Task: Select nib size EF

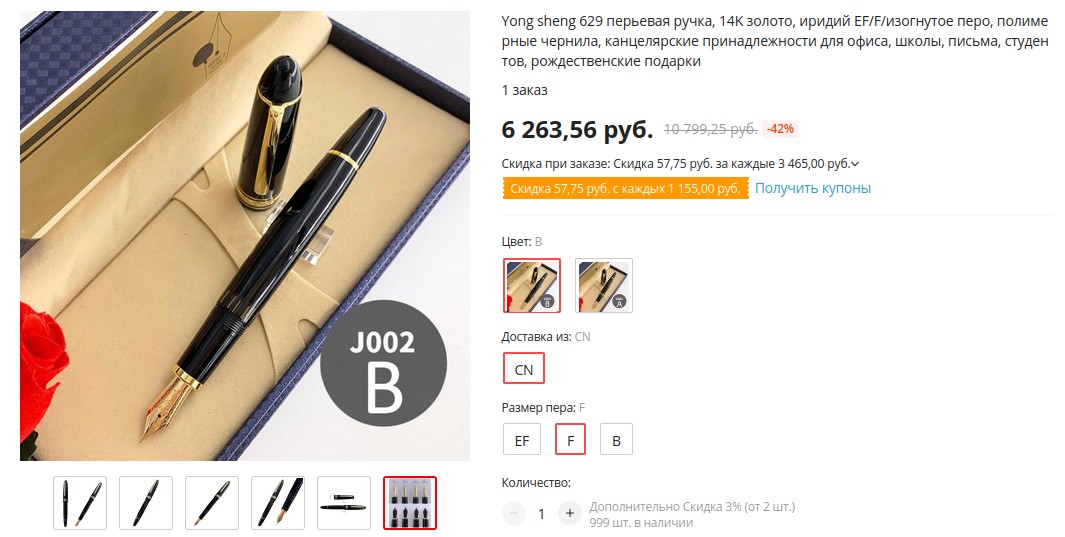Action: [522, 439]
